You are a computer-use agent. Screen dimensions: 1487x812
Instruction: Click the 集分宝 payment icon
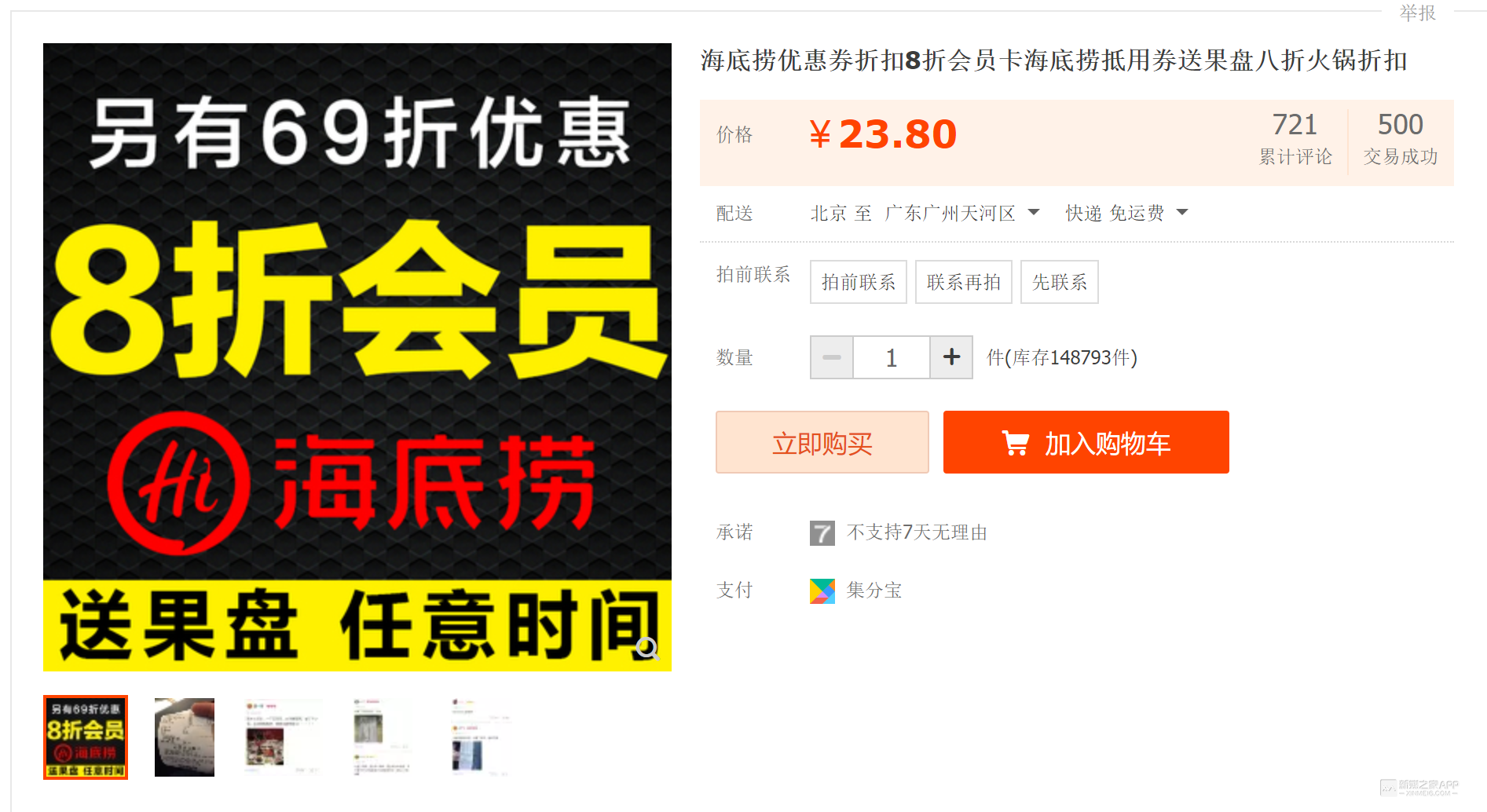(x=822, y=591)
